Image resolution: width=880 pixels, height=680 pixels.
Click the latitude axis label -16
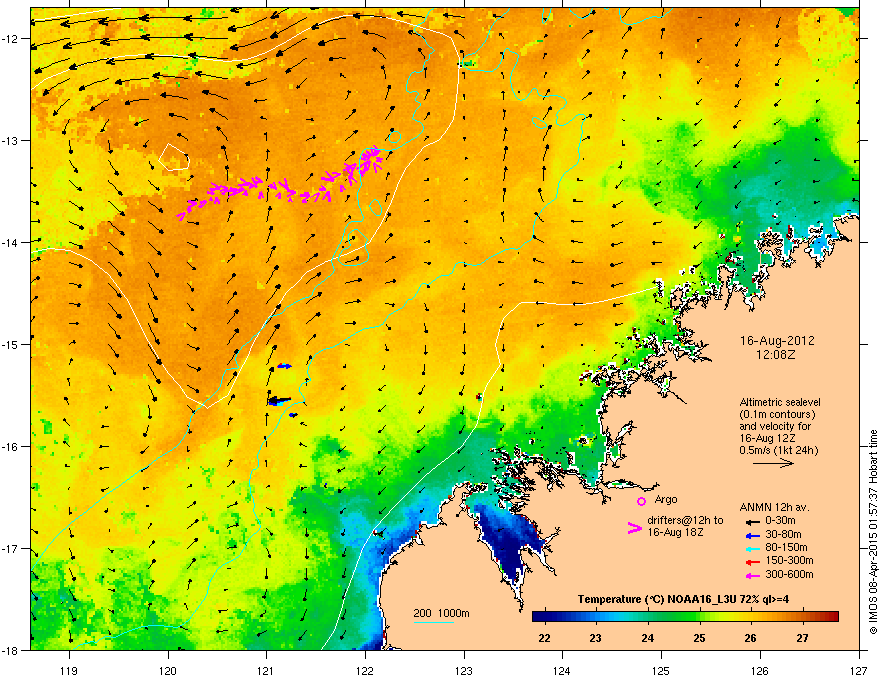pos(11,446)
